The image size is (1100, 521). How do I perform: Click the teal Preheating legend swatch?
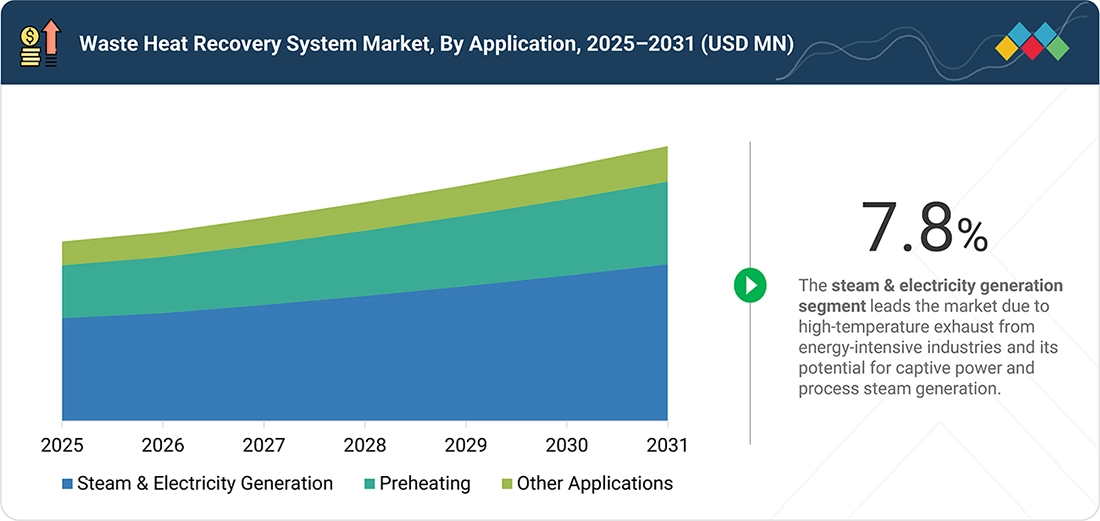point(370,484)
